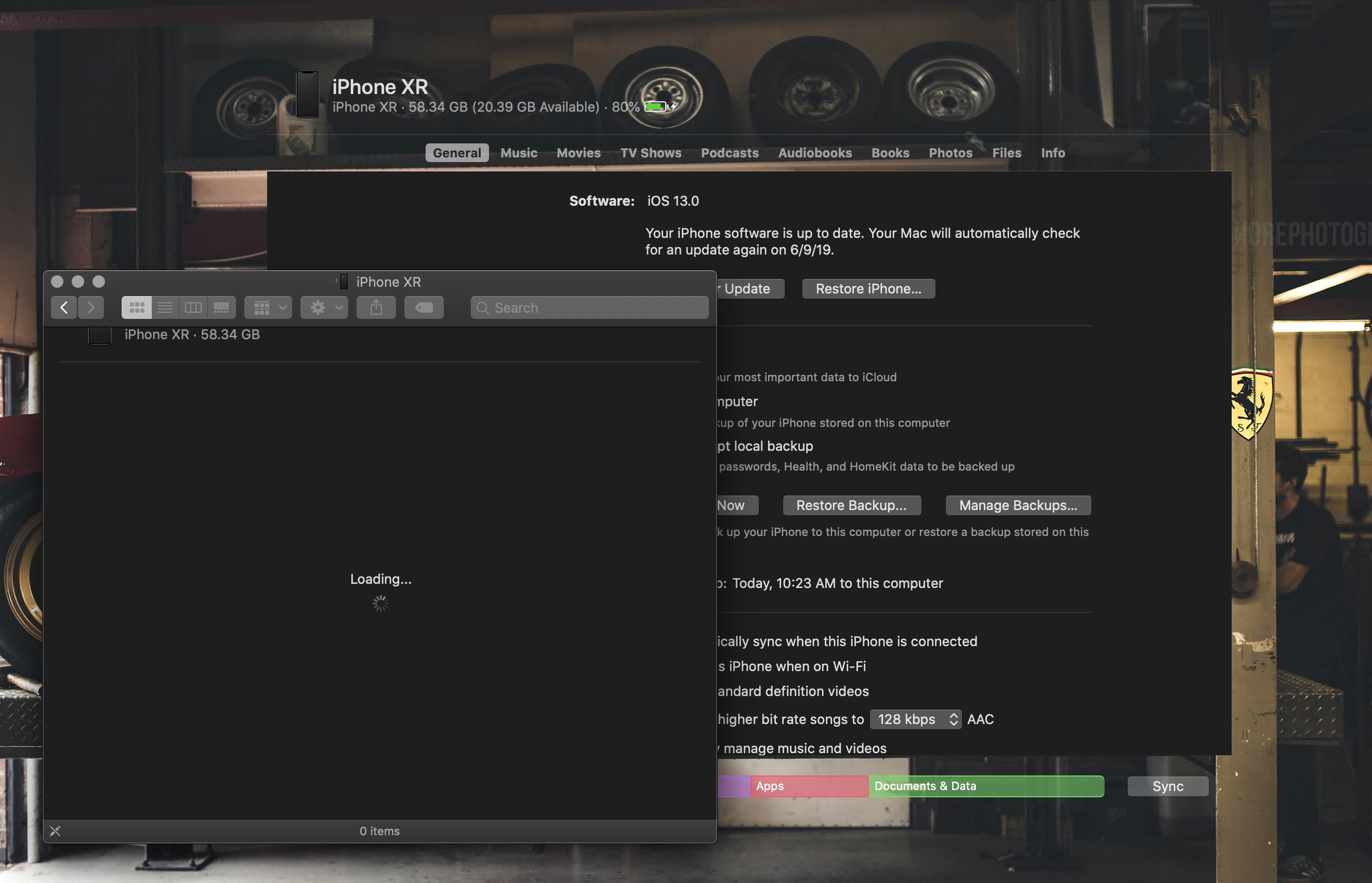
Task: Open the Podcasts tab
Action: coord(730,153)
